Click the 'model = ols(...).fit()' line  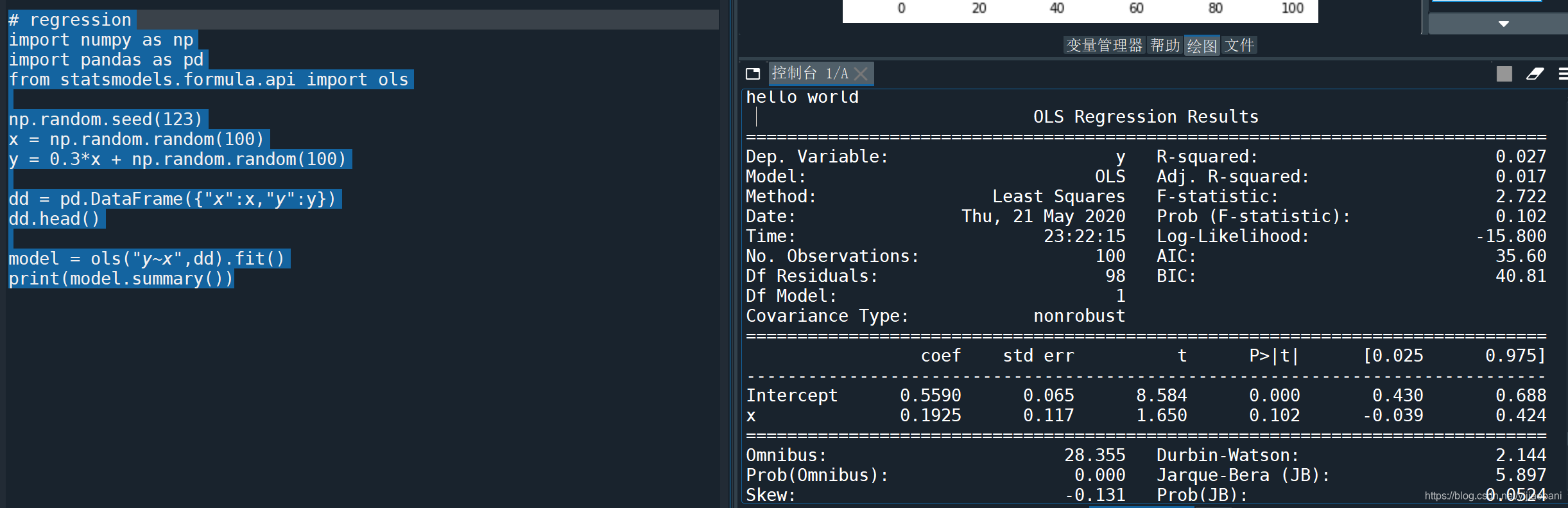click(147, 259)
